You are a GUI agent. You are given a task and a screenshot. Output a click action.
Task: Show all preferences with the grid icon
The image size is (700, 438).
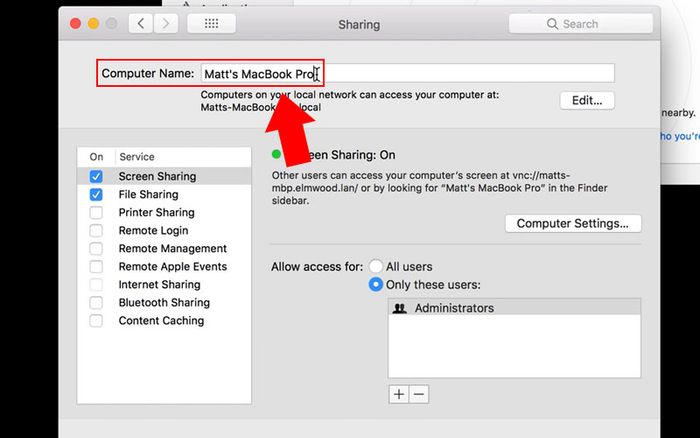tap(211, 24)
